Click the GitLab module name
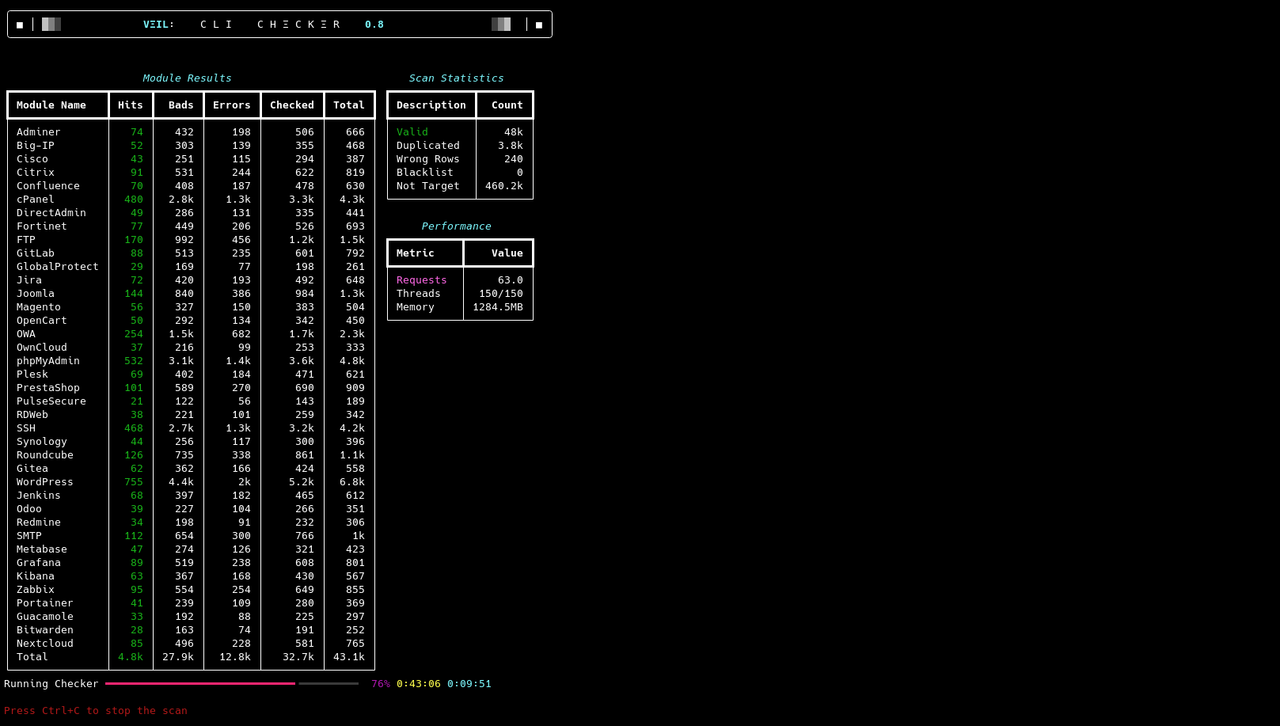Image resolution: width=1280 pixels, height=726 pixels. coord(36,253)
